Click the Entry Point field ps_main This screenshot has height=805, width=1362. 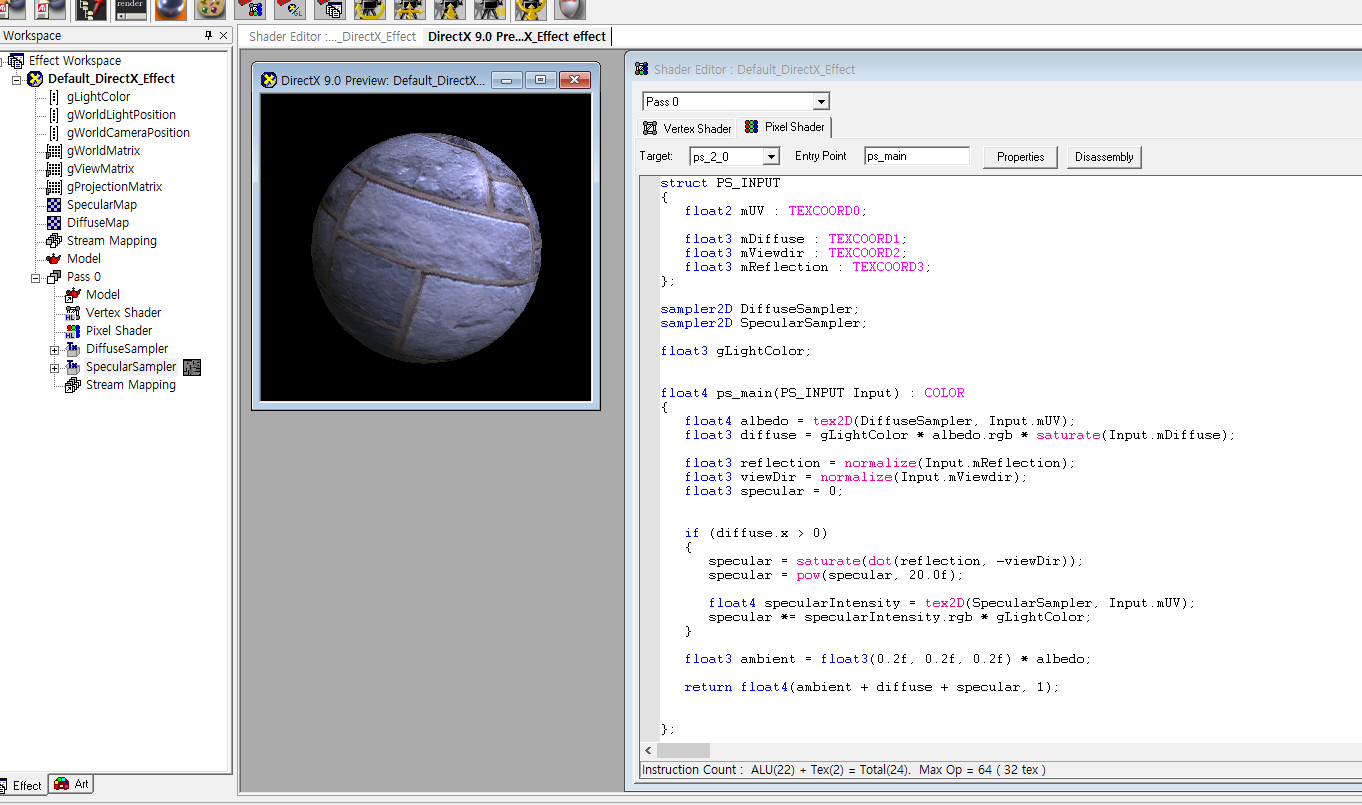(917, 156)
